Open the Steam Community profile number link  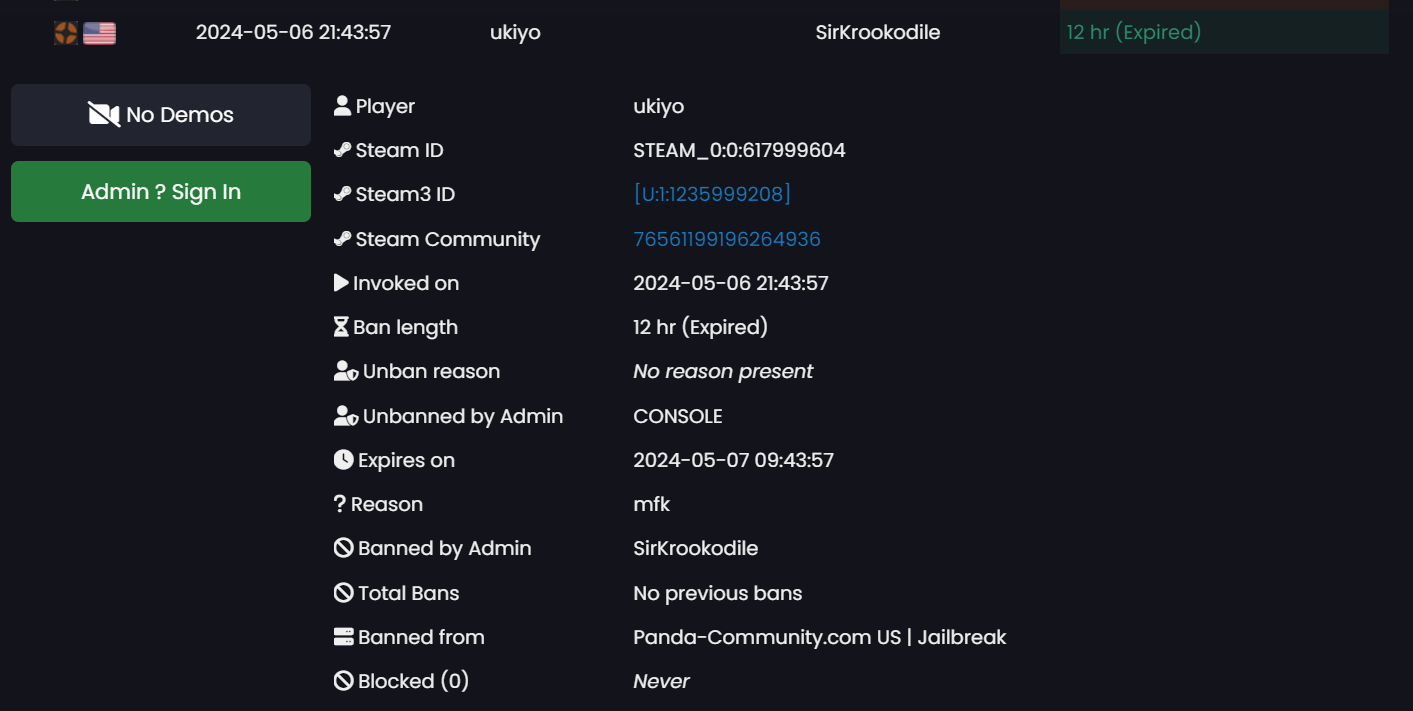tap(727, 239)
